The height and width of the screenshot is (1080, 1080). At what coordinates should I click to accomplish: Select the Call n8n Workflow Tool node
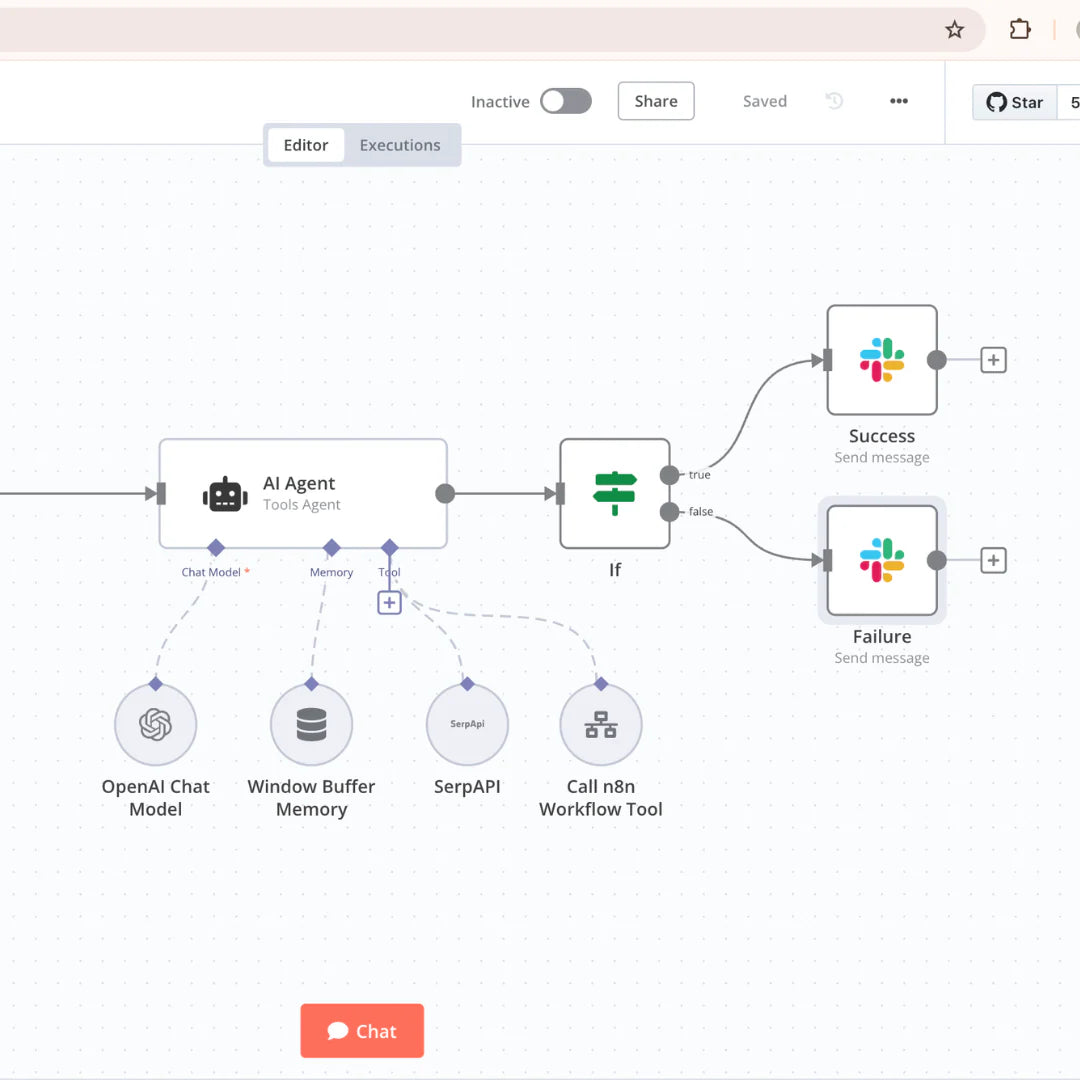click(x=600, y=725)
